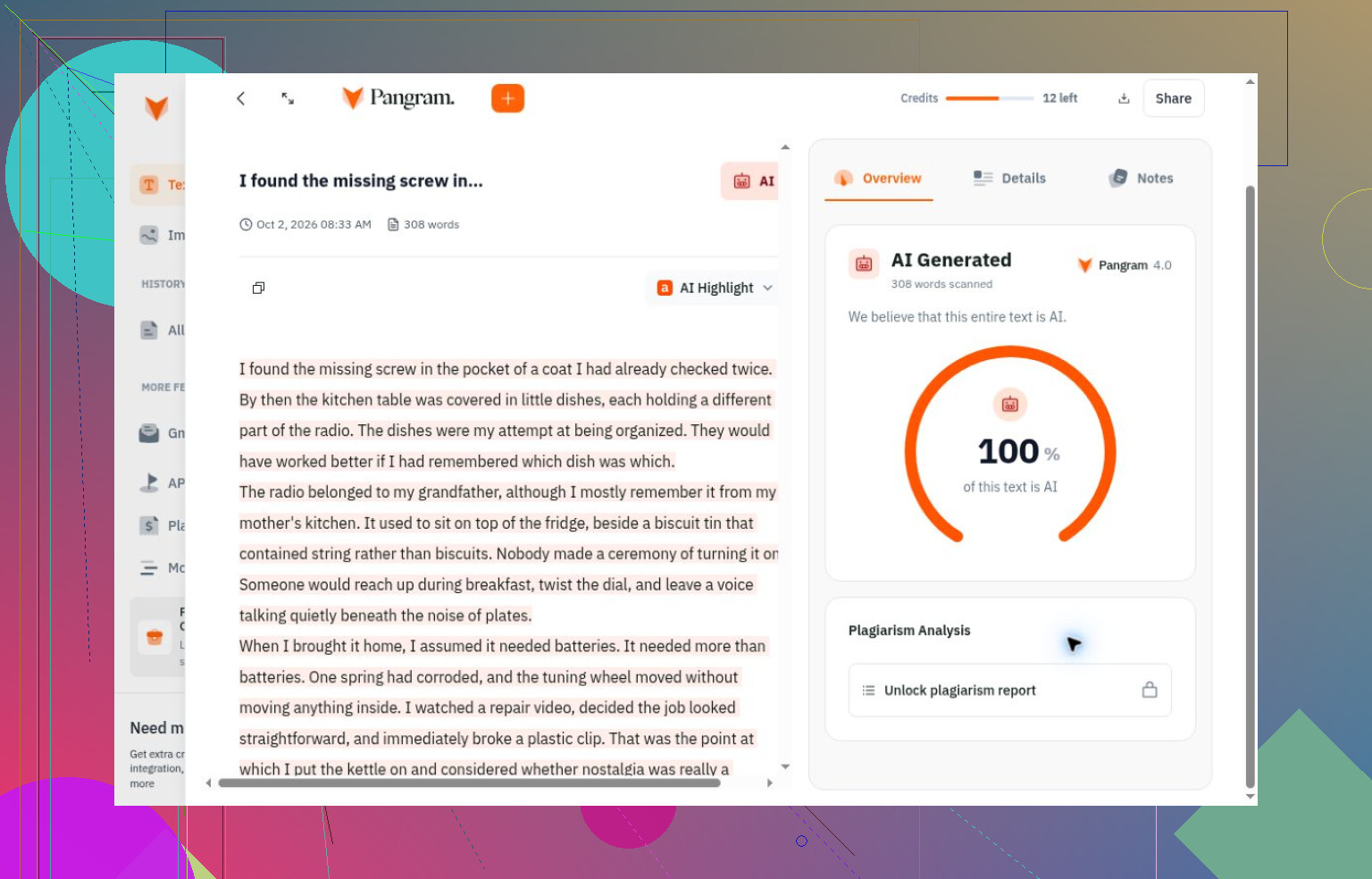Download the report via the download icon
This screenshot has height=879, width=1372.
coord(1124,98)
